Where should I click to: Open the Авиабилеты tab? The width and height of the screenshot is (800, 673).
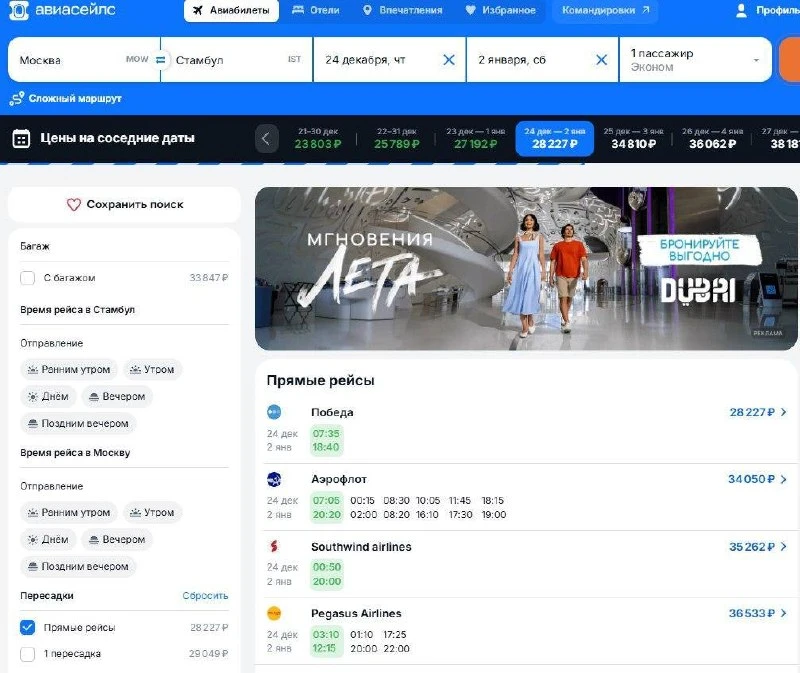[x=231, y=10]
